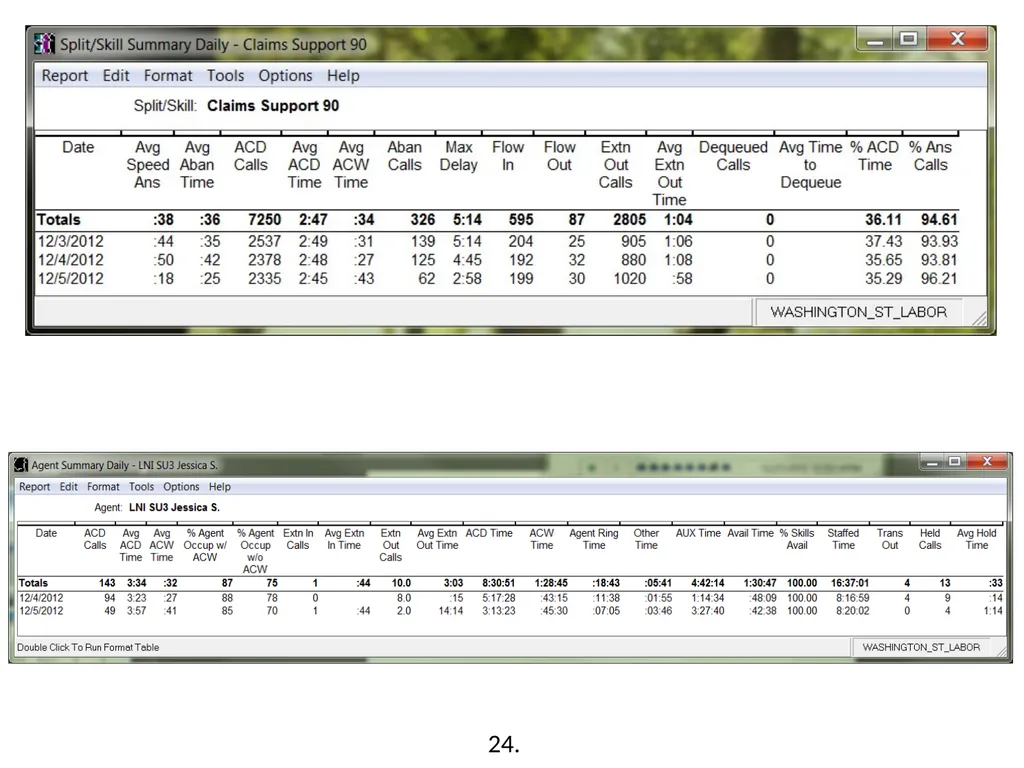Open Report menu in Split/Skill Summary window

coord(65,76)
